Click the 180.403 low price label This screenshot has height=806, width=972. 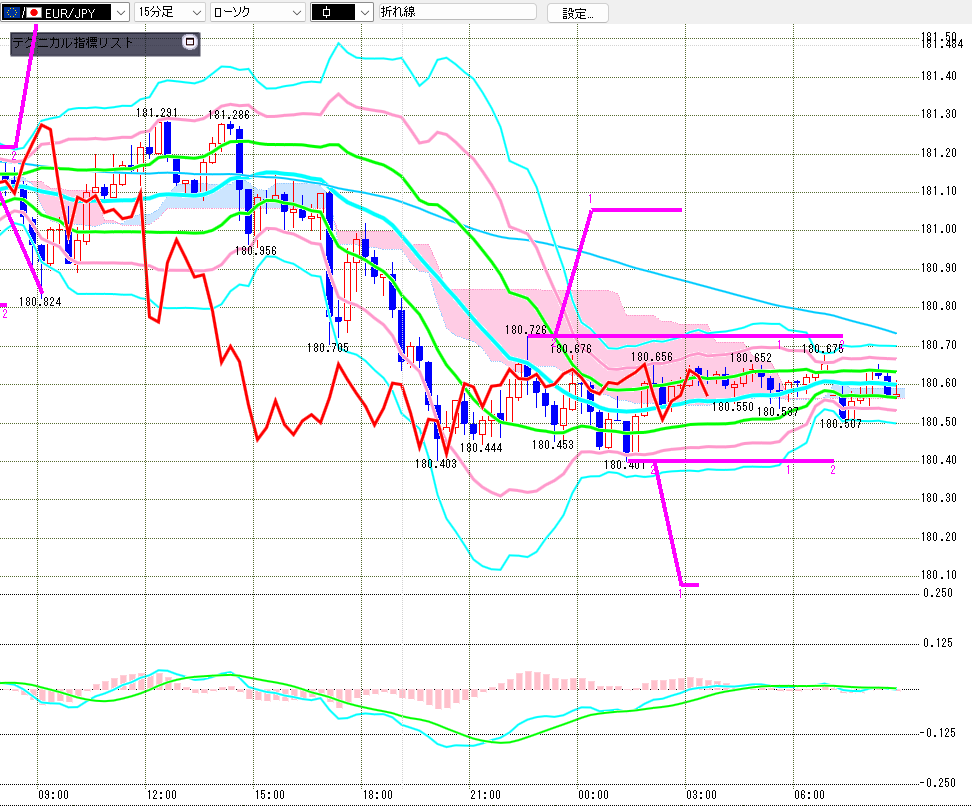tap(436, 464)
